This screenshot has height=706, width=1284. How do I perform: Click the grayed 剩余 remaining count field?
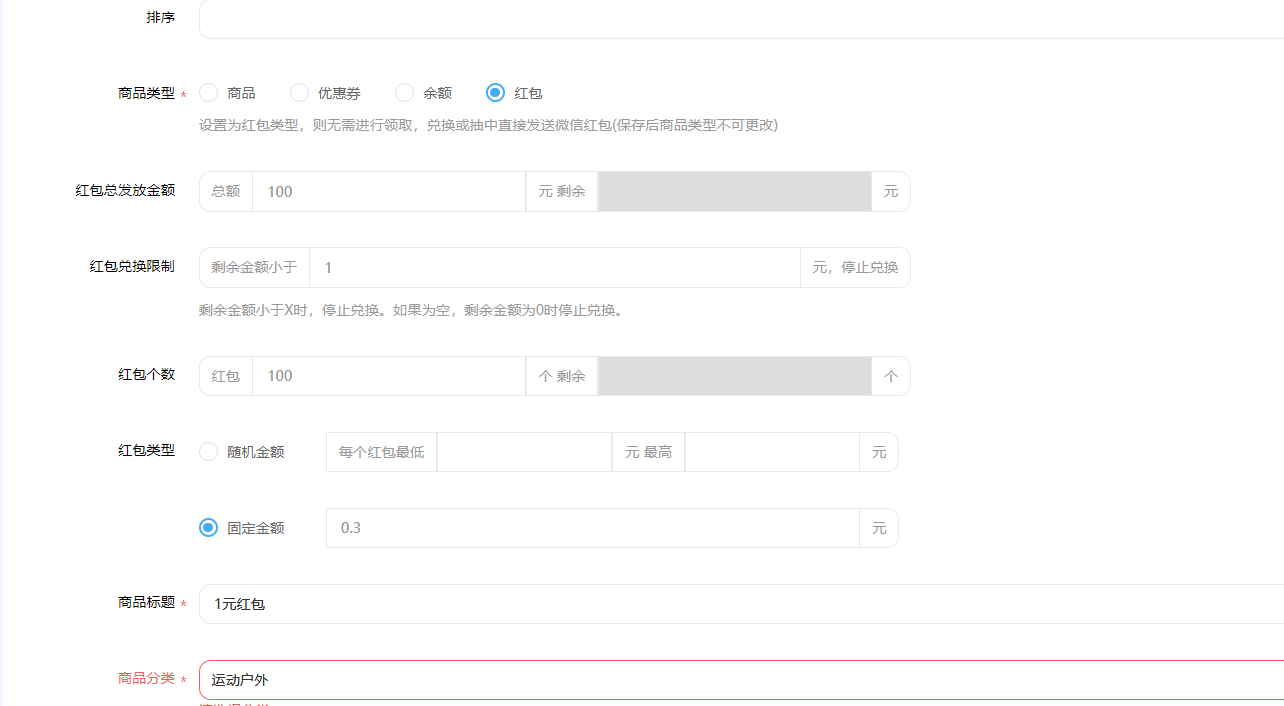point(733,375)
